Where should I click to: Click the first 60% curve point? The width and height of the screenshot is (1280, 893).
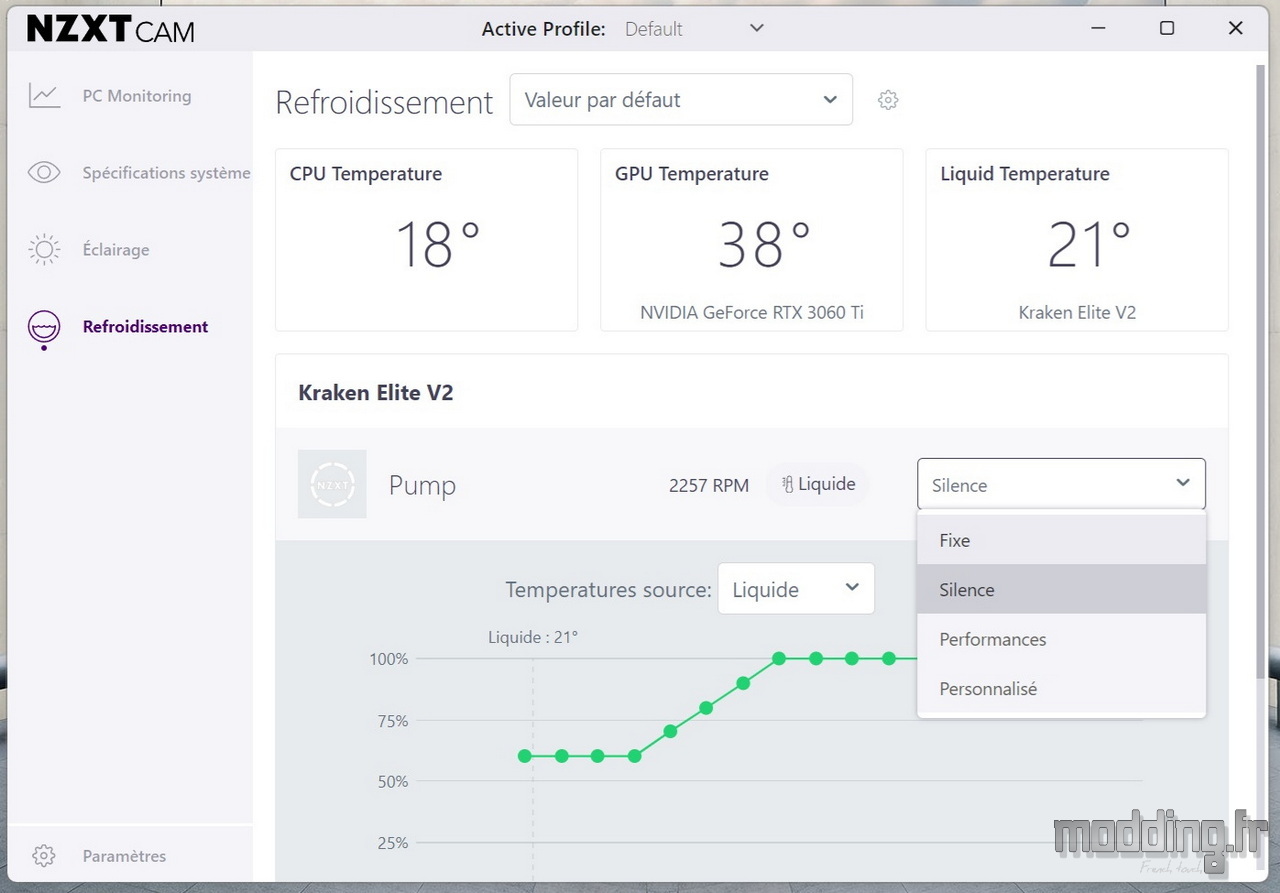point(525,756)
